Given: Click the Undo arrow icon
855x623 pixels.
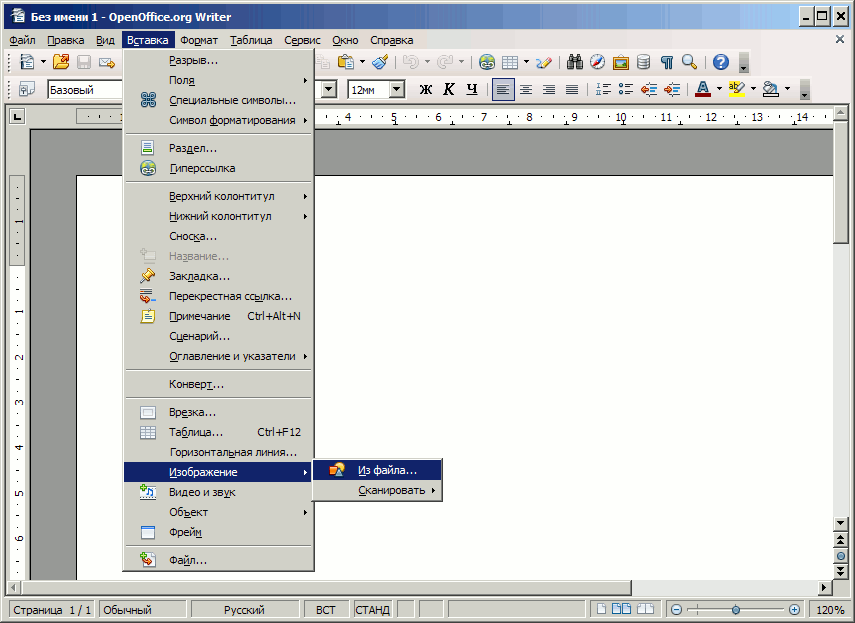Looking at the screenshot, I should click(411, 62).
